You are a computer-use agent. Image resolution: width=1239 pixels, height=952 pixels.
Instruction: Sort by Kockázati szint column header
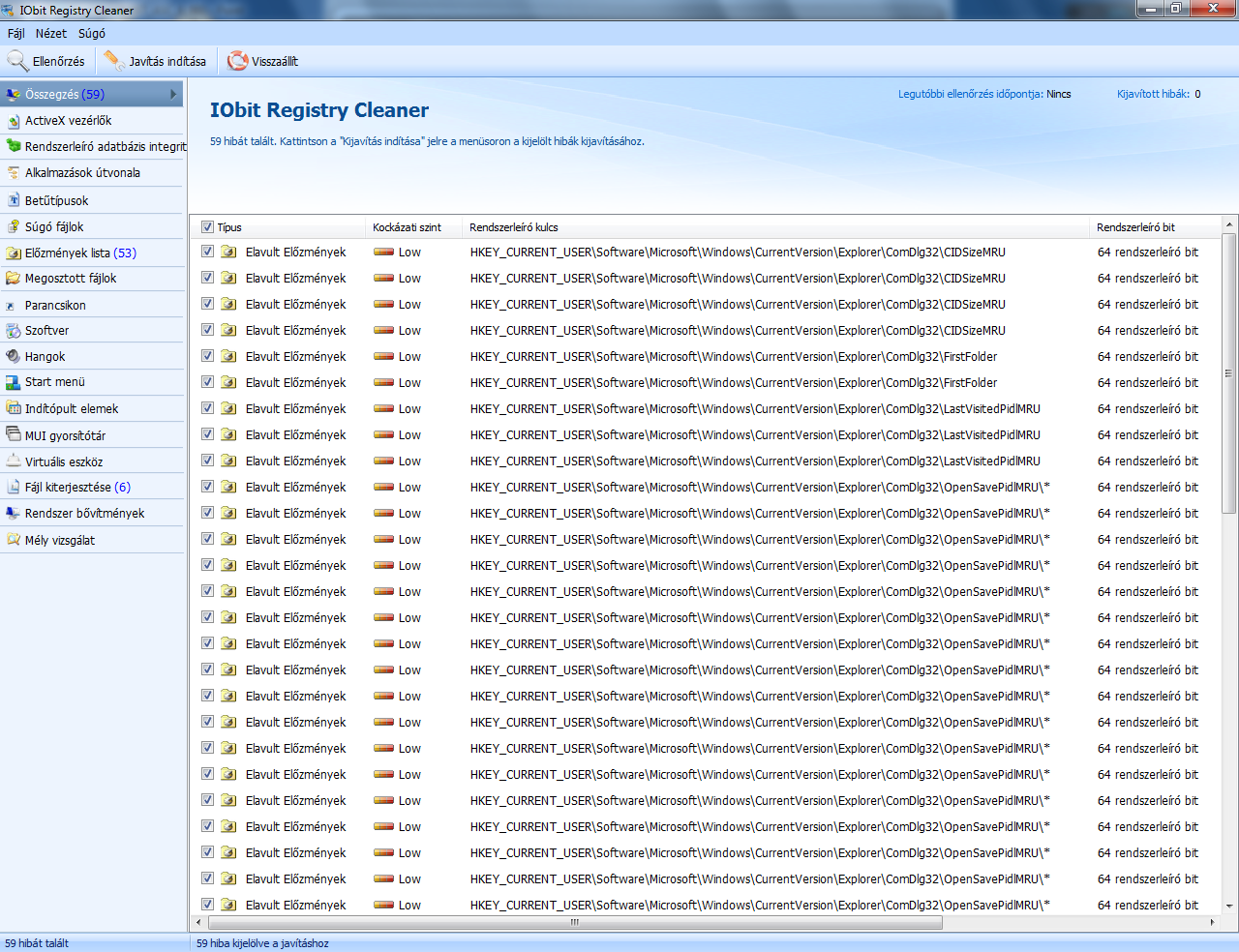(414, 227)
